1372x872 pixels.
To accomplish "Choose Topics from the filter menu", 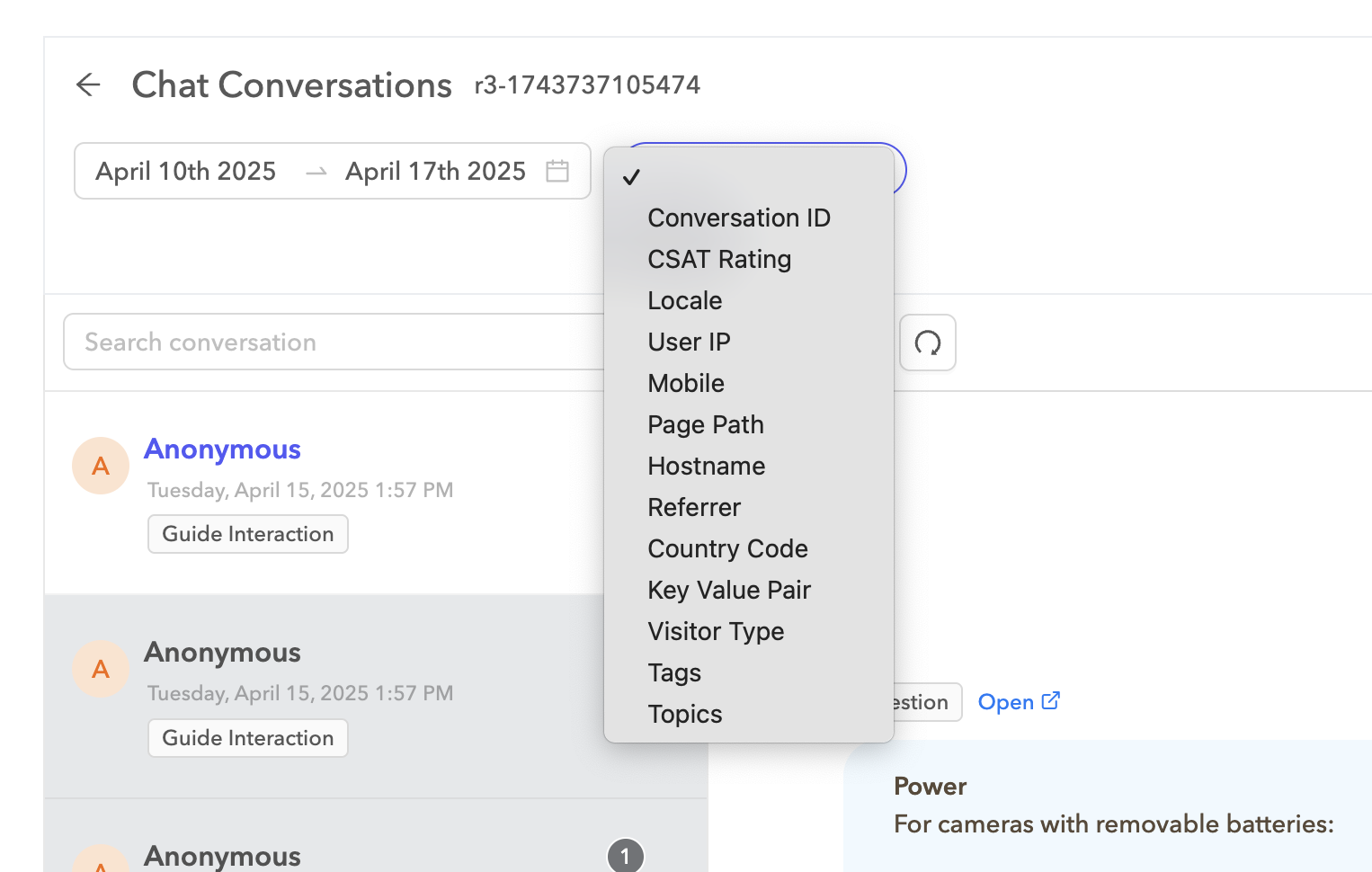I will click(684, 713).
